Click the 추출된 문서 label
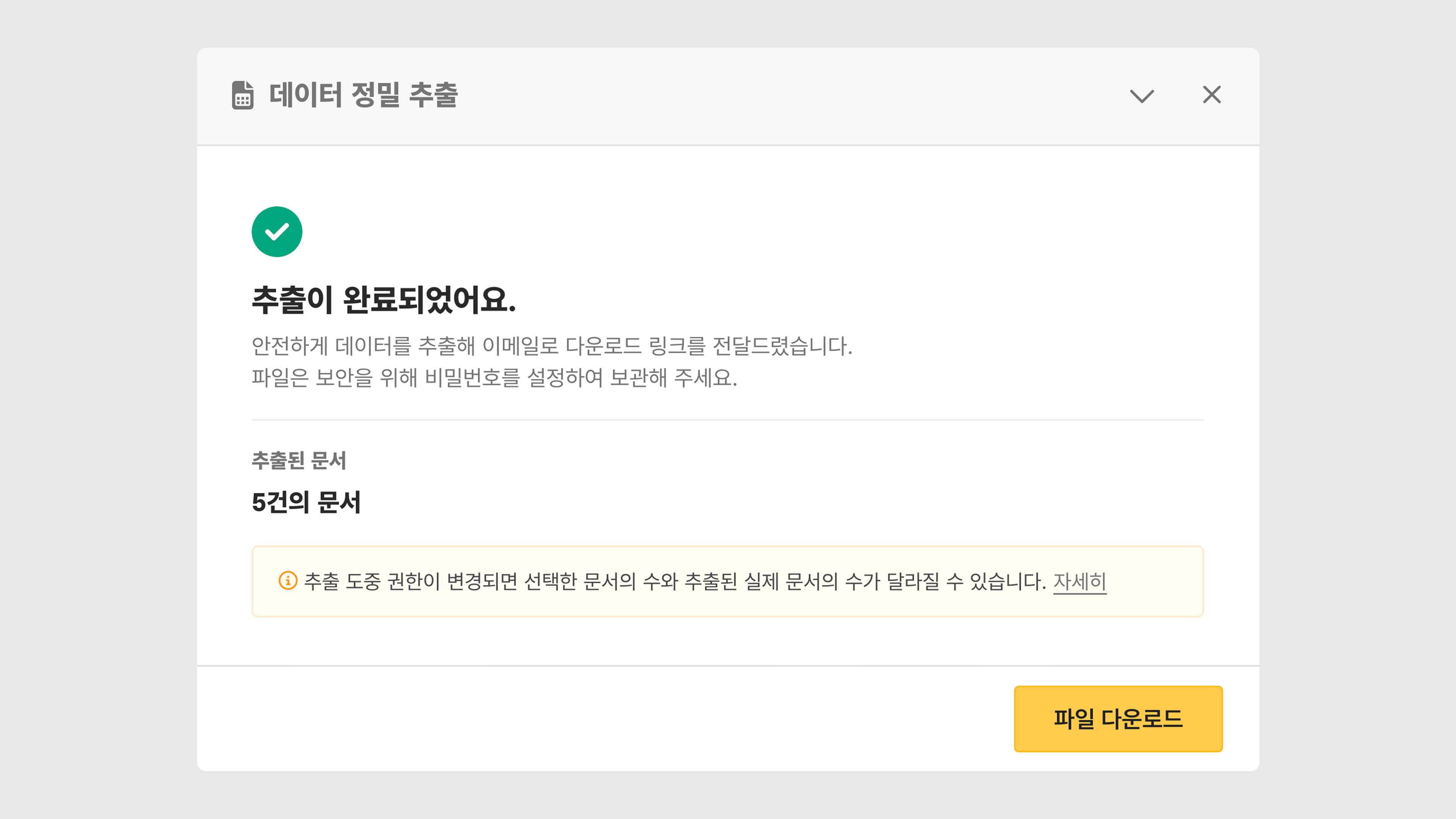This screenshot has width=1456, height=819. tap(298, 461)
